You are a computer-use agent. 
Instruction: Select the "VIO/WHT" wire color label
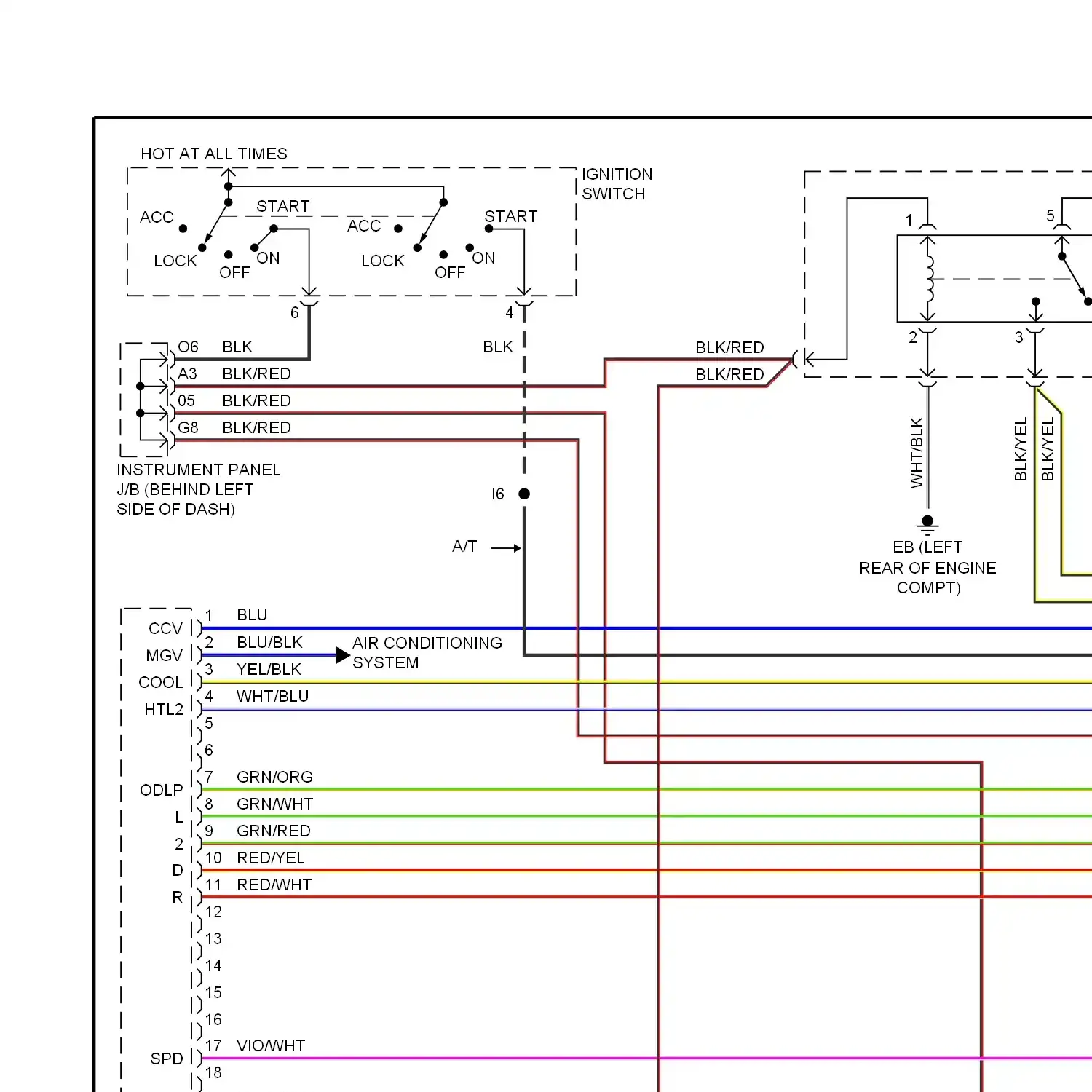(271, 1045)
